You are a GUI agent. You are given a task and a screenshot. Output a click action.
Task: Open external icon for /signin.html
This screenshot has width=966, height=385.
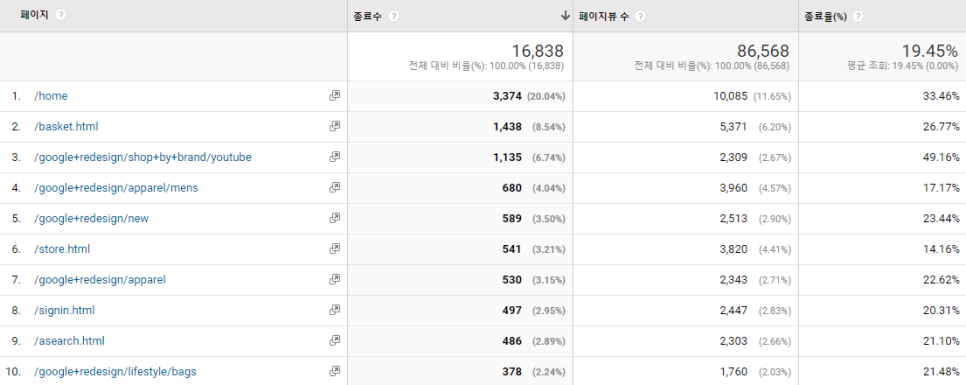(x=335, y=310)
